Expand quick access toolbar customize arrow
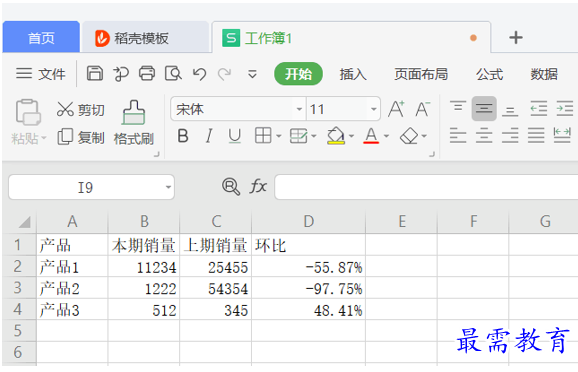Image resolution: width=578 pixels, height=372 pixels. [252, 74]
